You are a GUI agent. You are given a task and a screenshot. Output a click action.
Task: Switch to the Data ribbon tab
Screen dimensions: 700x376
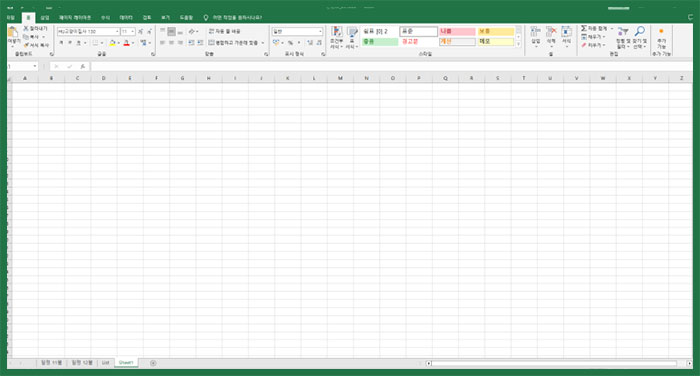[126, 17]
